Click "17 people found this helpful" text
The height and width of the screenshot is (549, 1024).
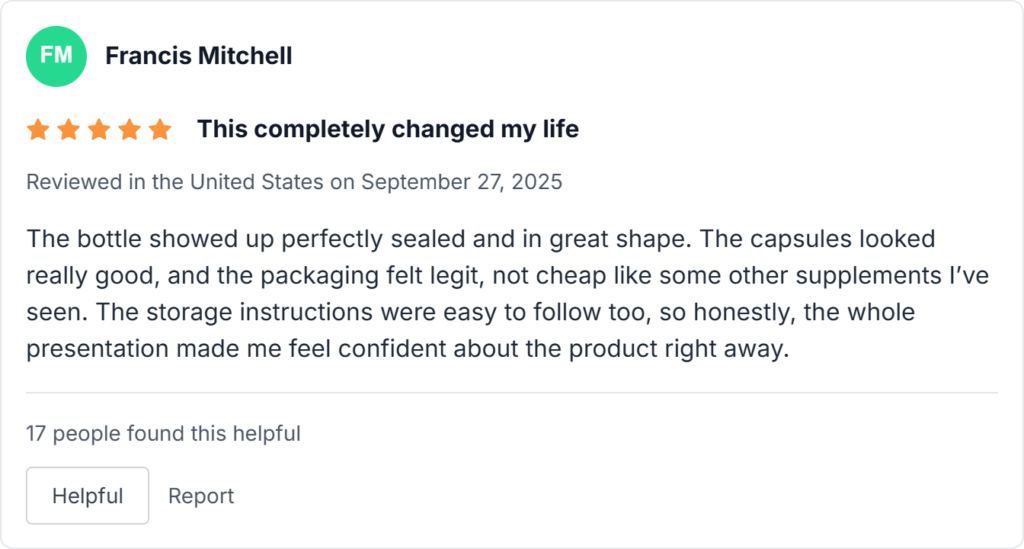tap(163, 434)
